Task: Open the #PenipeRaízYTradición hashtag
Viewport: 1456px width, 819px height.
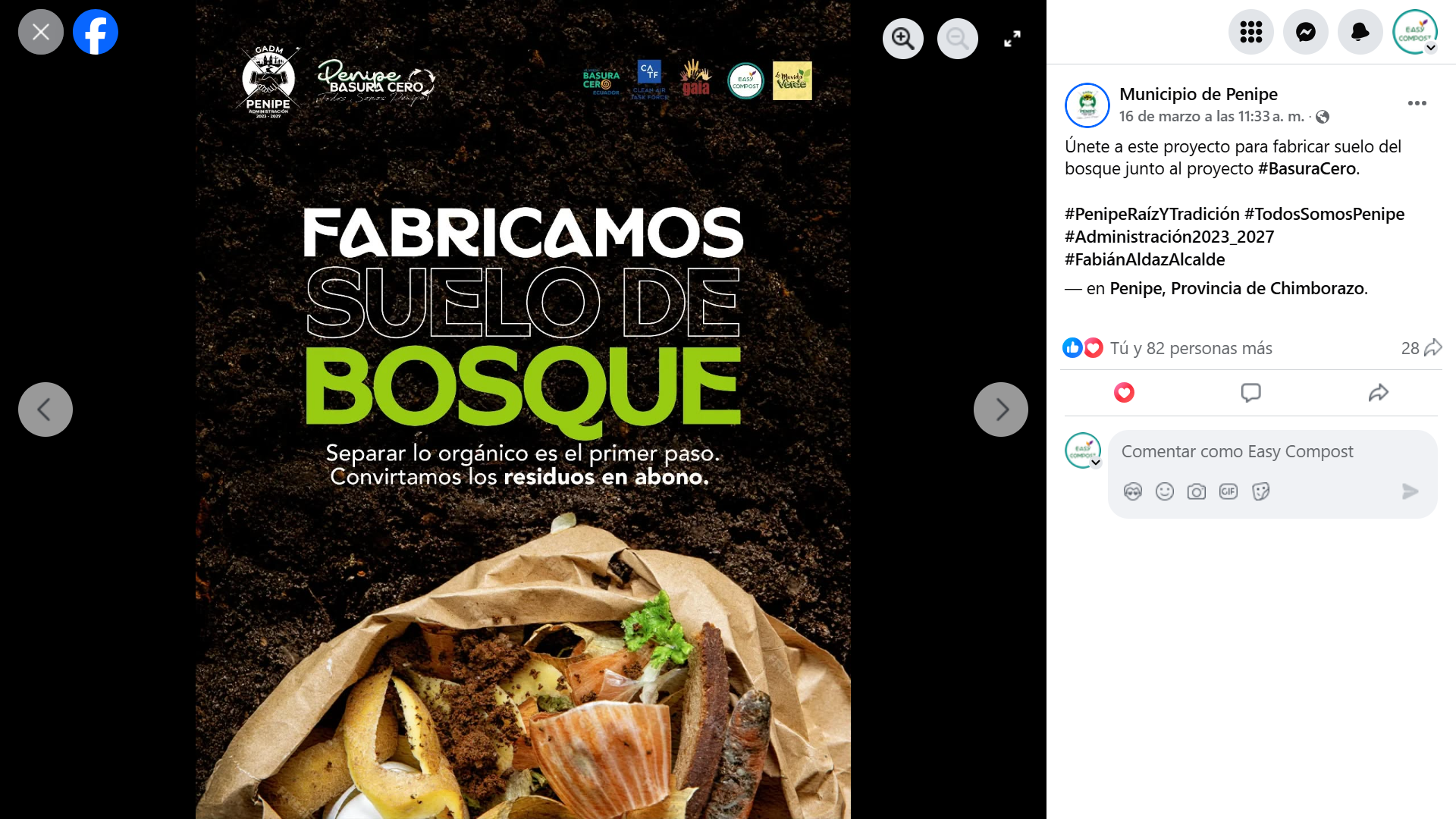Action: pyautogui.click(x=1152, y=214)
